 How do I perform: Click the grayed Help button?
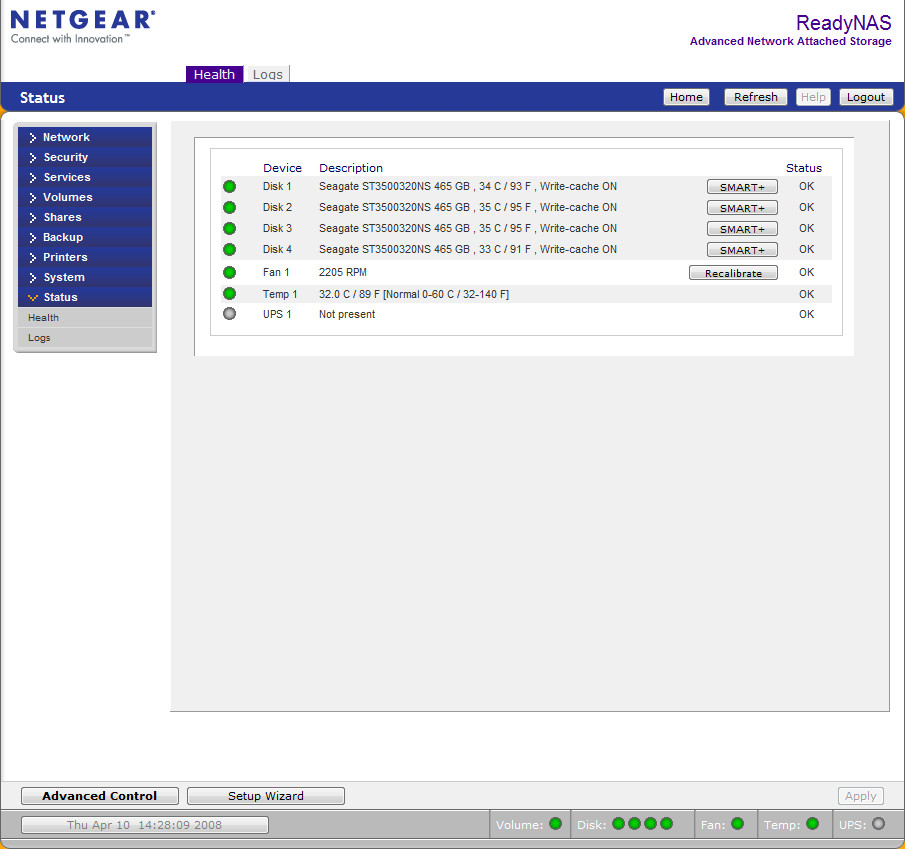click(813, 97)
